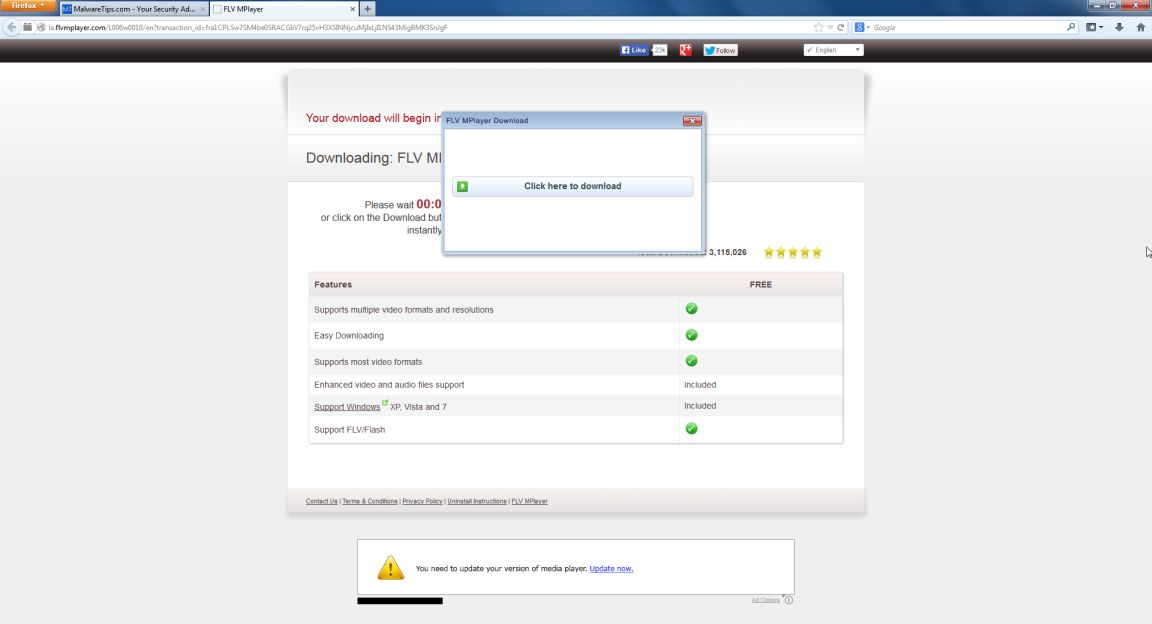
Task: Bookmark this page with star icon
Action: click(x=818, y=27)
